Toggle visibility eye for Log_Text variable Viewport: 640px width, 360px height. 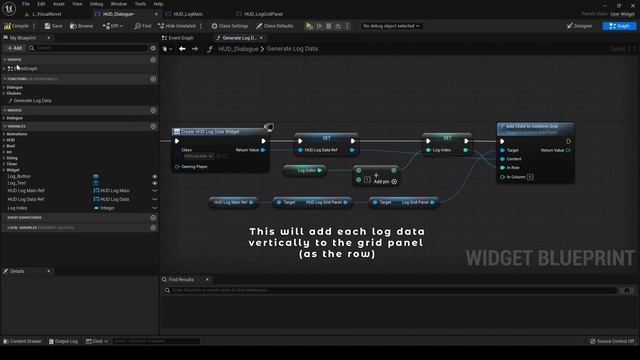155,183
